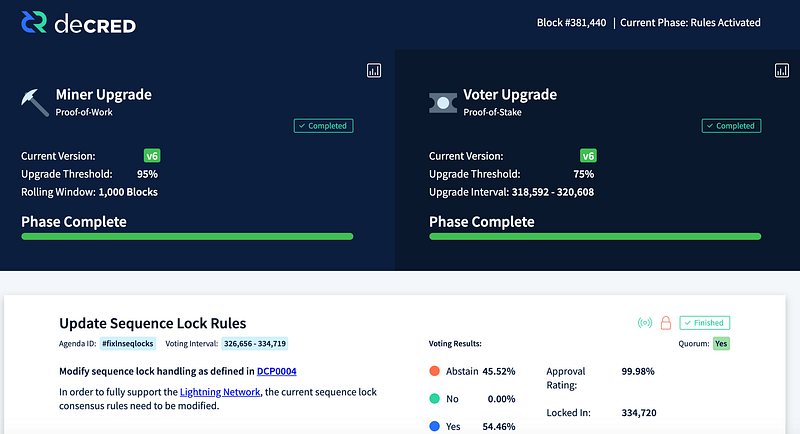This screenshot has height=434, width=800.
Task: Click the Quorum Yes badge
Action: (721, 344)
